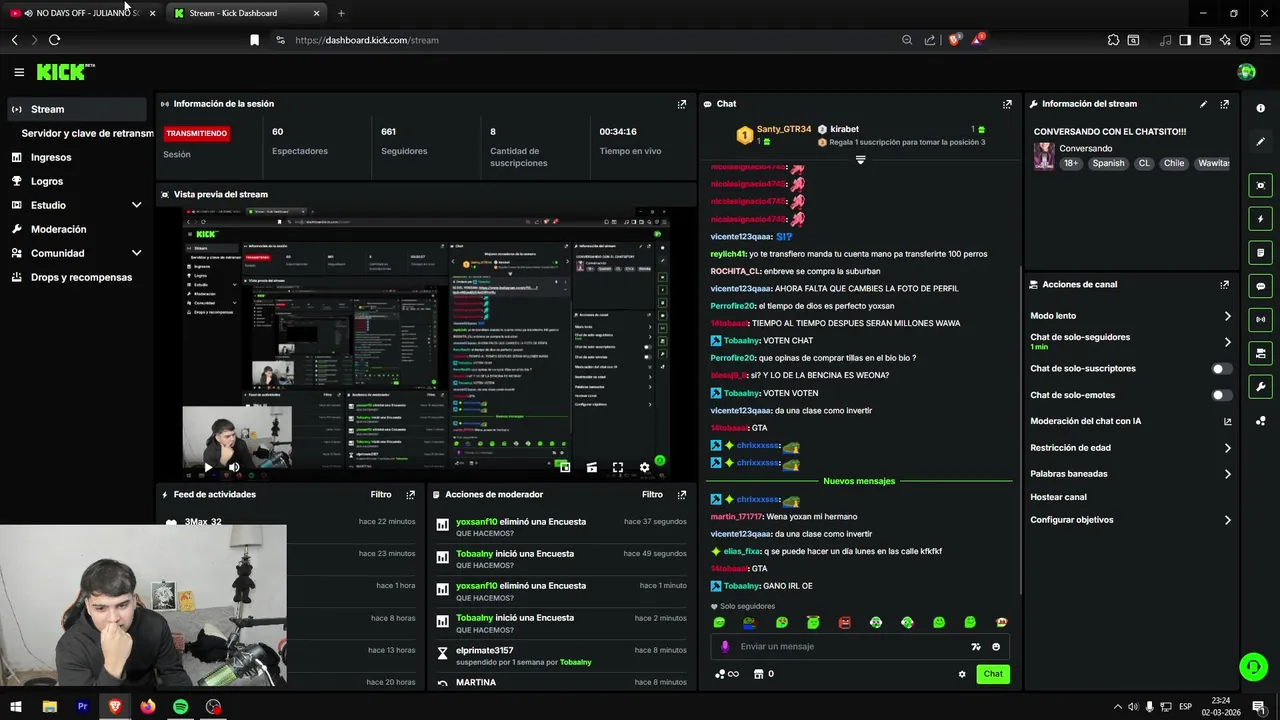The height and width of the screenshot is (720, 1280).
Task: Open Filtro in Feed de actividades
Action: [381, 495]
